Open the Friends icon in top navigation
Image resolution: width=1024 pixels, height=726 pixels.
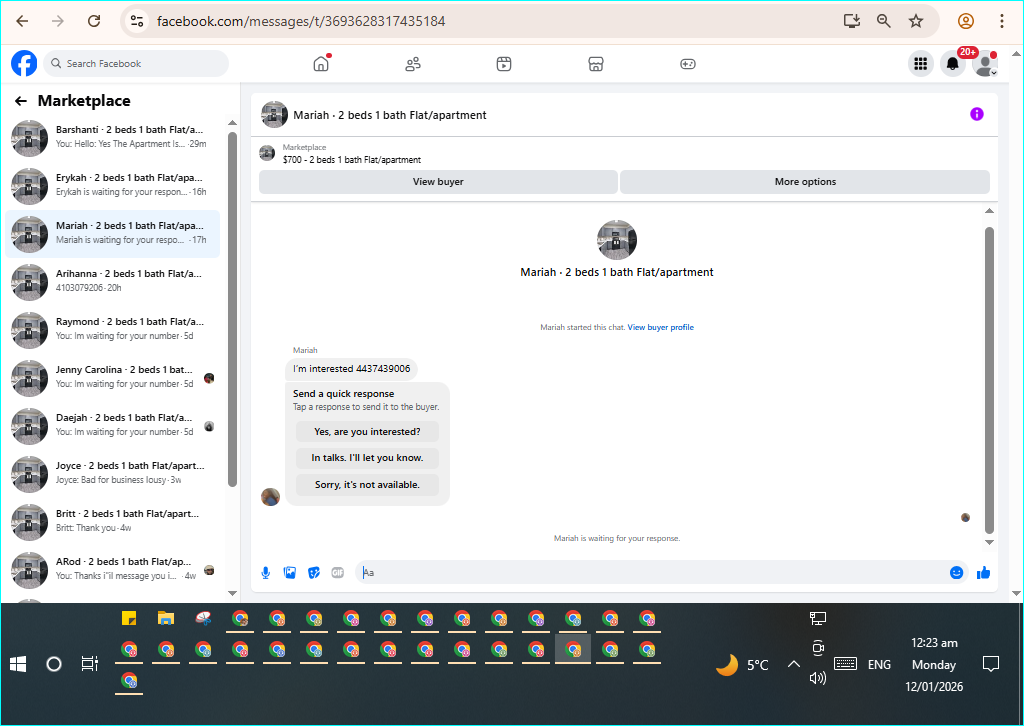pos(413,63)
